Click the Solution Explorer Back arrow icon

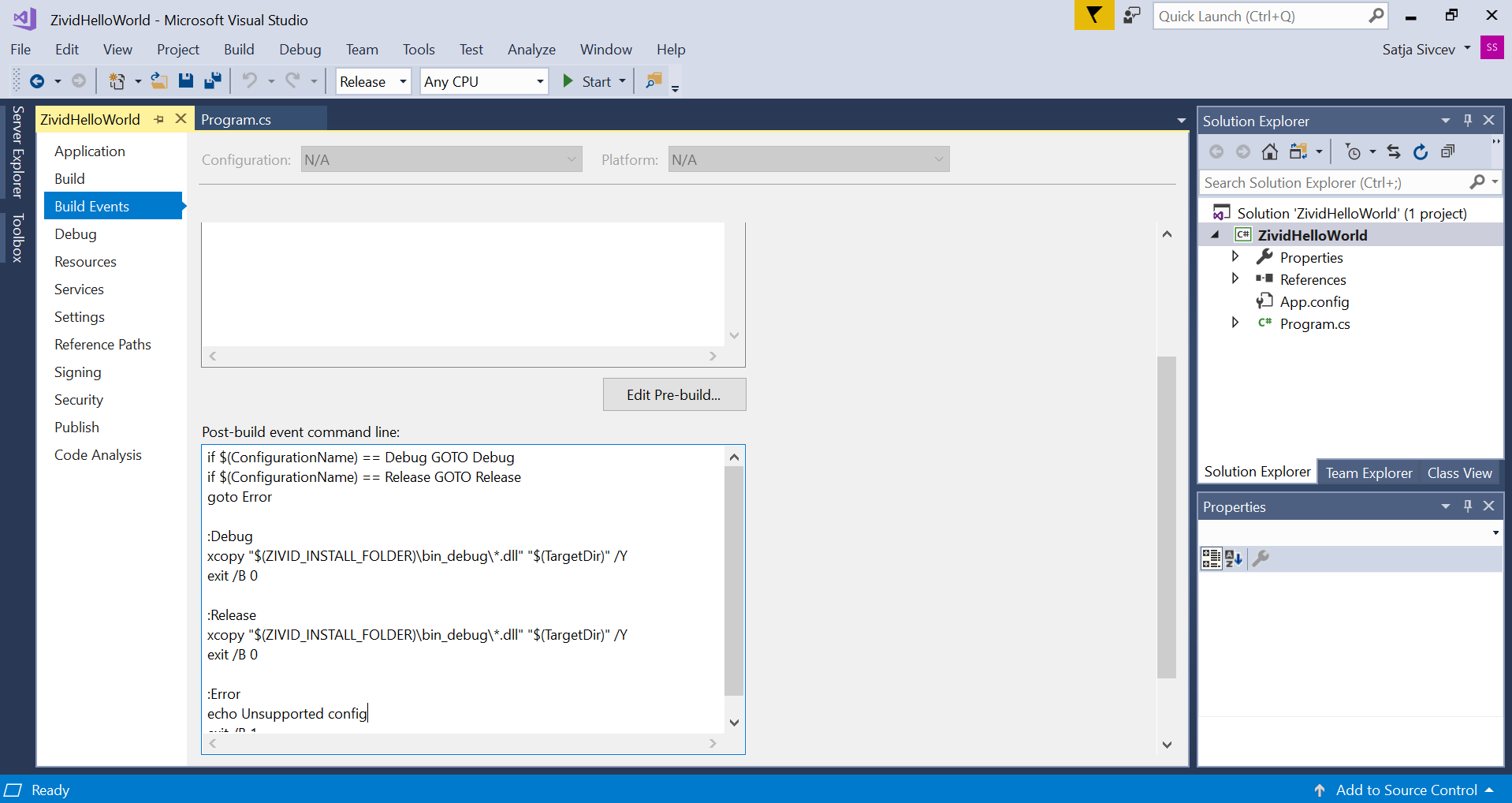click(1216, 152)
